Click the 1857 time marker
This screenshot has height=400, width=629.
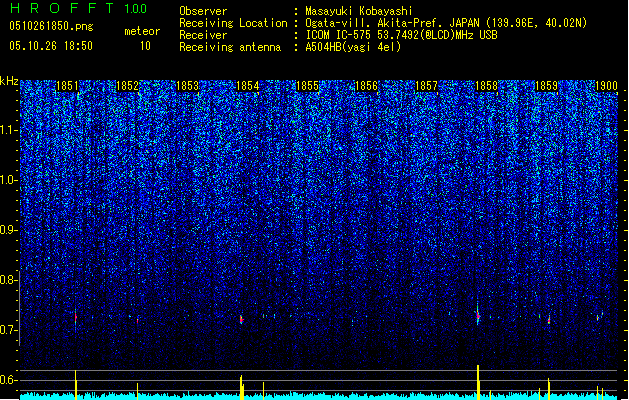point(426,86)
